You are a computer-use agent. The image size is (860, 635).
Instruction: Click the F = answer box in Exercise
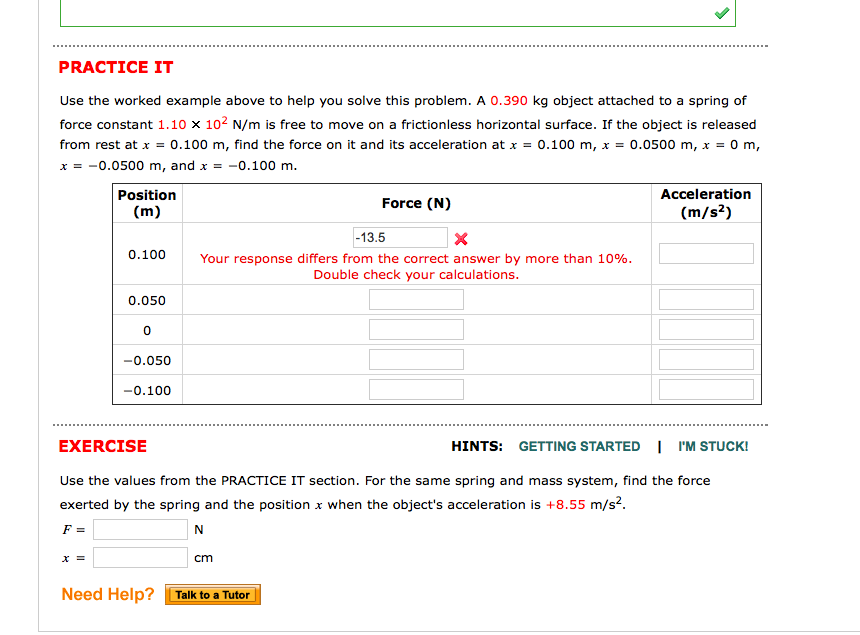click(140, 529)
